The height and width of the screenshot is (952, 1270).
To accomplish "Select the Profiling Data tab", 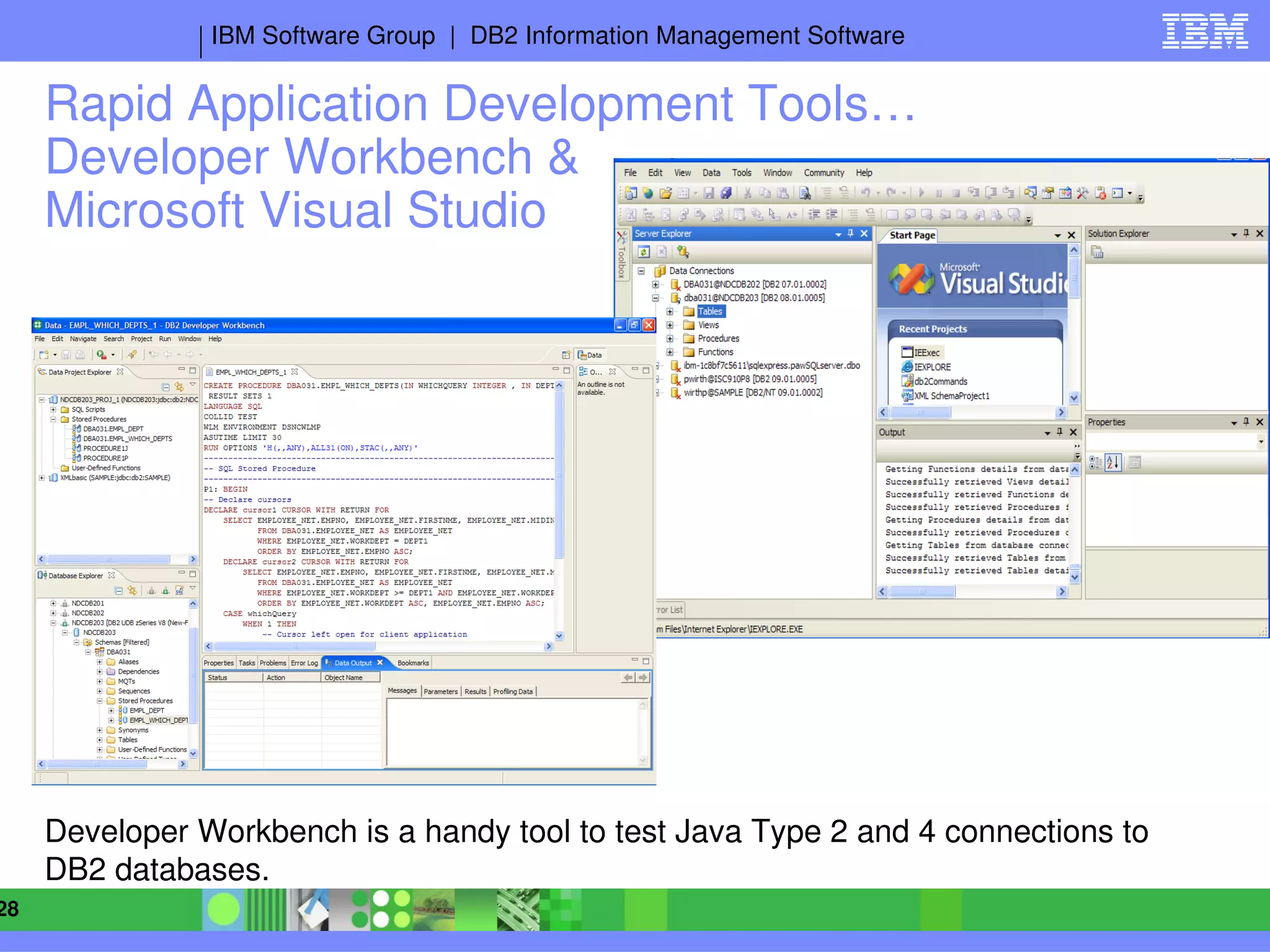I will pos(513,692).
